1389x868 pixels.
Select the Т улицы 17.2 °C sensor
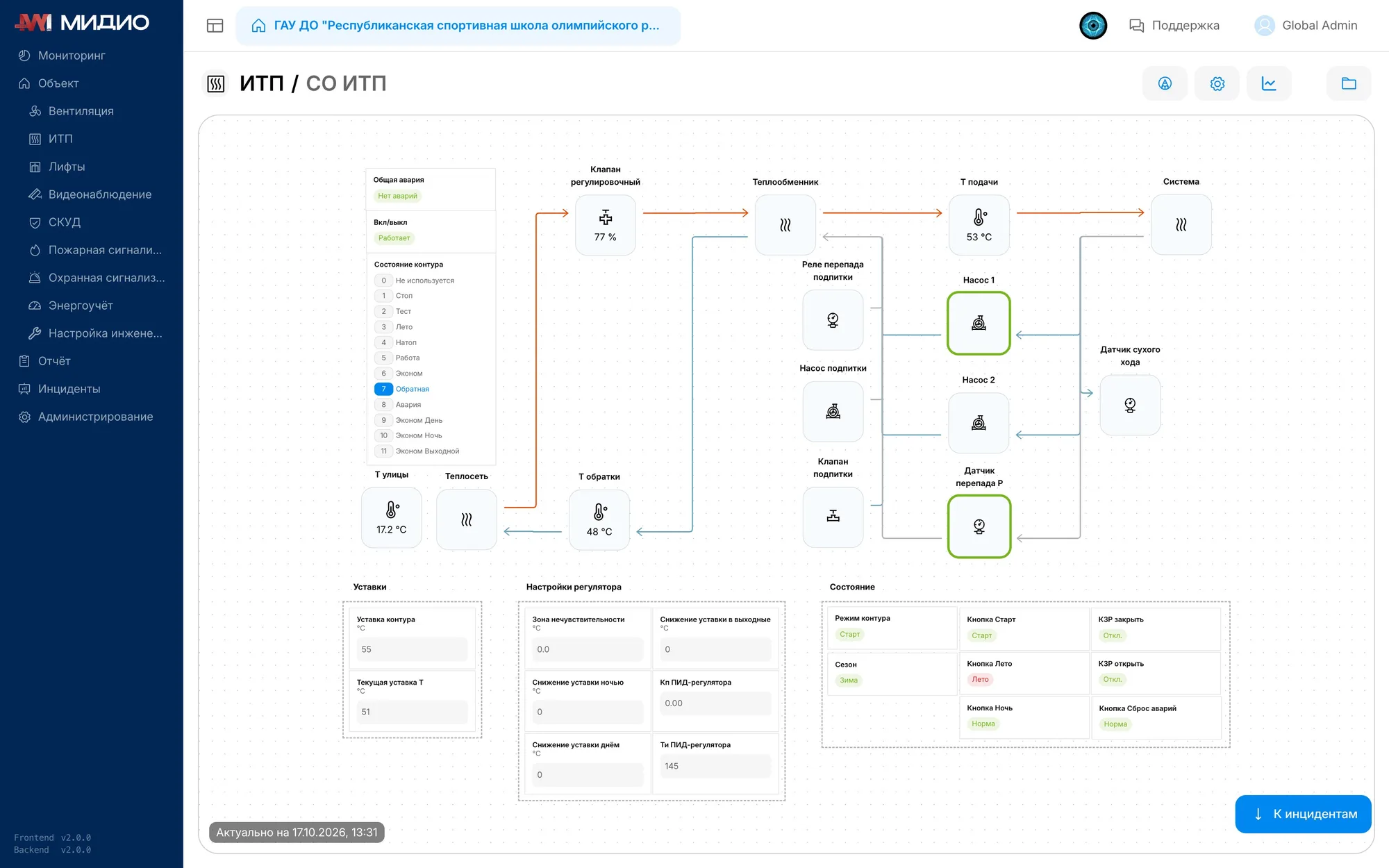click(392, 518)
